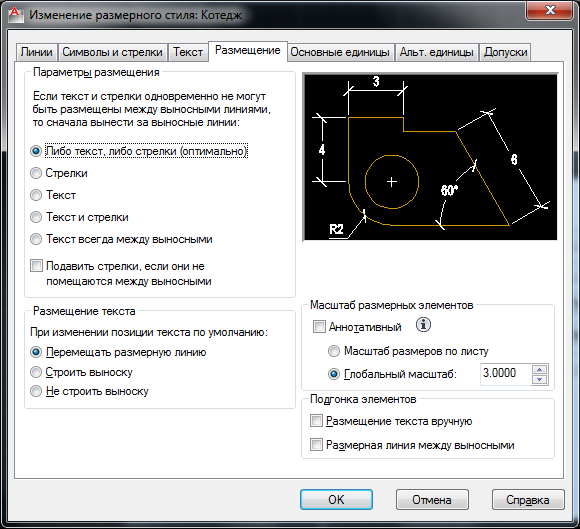The height and width of the screenshot is (529, 580).
Task: Enable Подавить стрелки checkbox
Action: tap(36, 266)
